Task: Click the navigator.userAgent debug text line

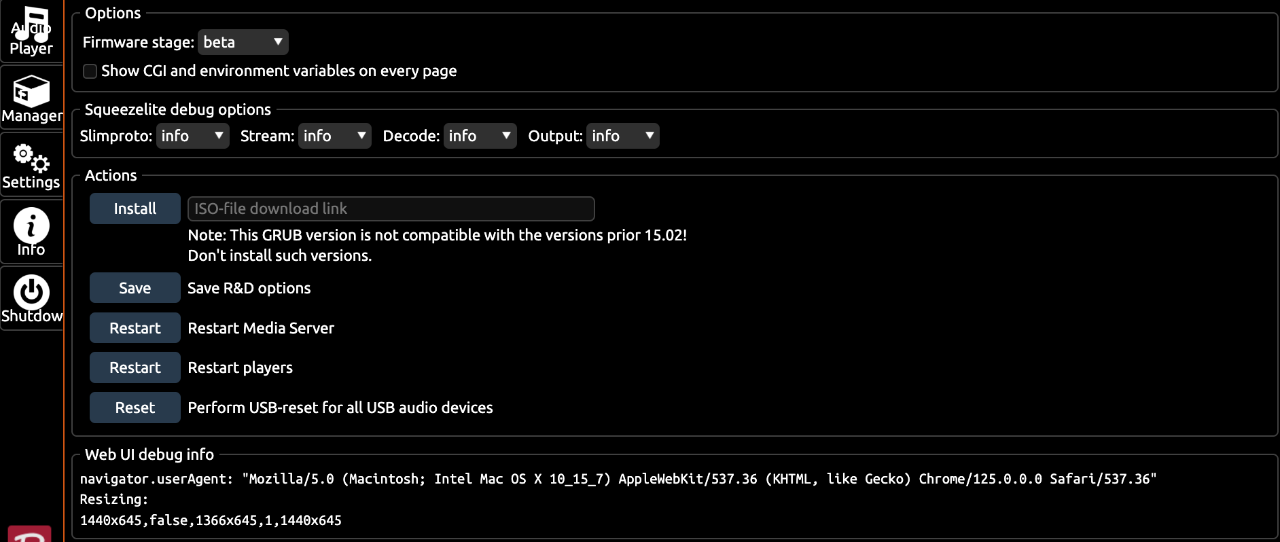Action: click(618, 479)
